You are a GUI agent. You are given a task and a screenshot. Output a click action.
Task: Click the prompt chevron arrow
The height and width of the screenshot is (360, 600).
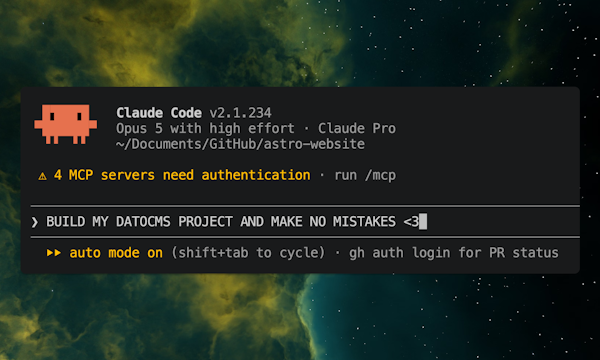[x=35, y=222]
